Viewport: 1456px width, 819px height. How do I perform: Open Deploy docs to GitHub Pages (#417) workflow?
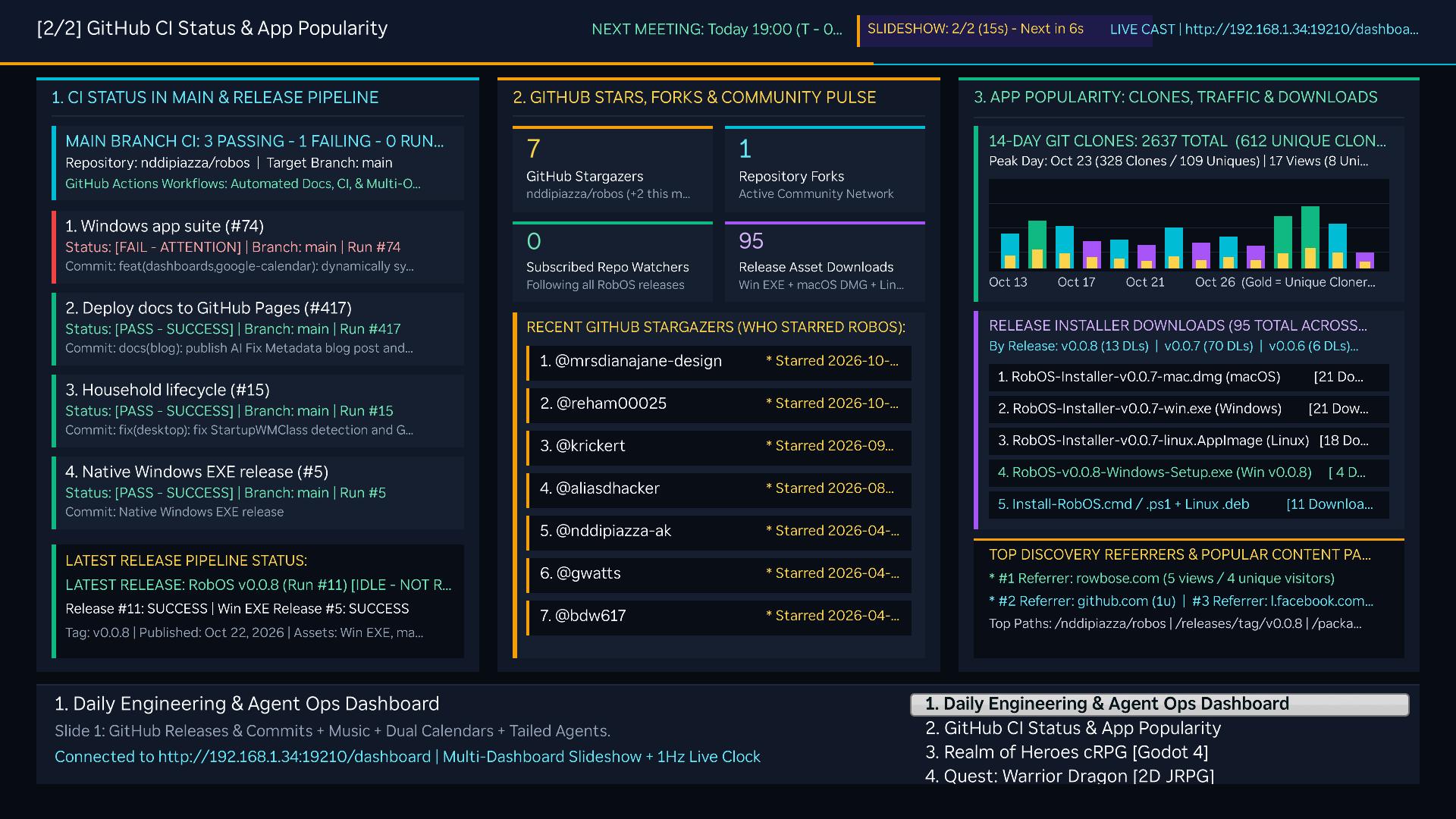[x=258, y=328]
